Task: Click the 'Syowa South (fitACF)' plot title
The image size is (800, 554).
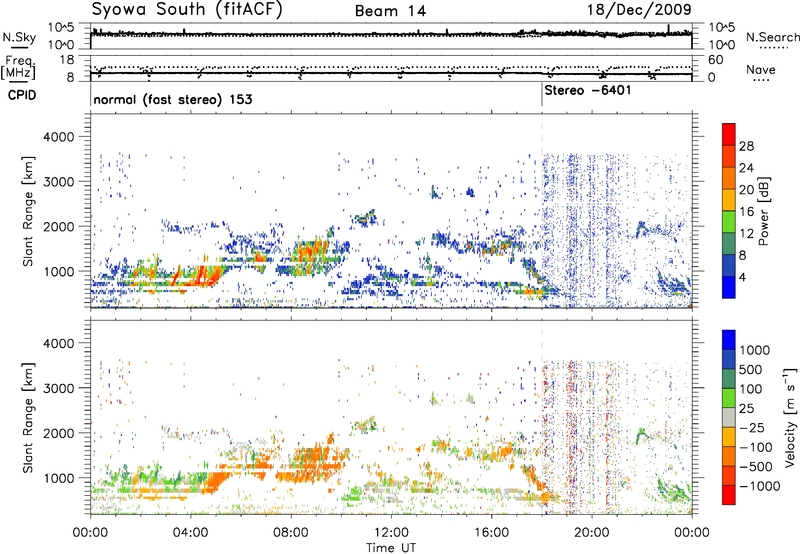Action: (187, 10)
